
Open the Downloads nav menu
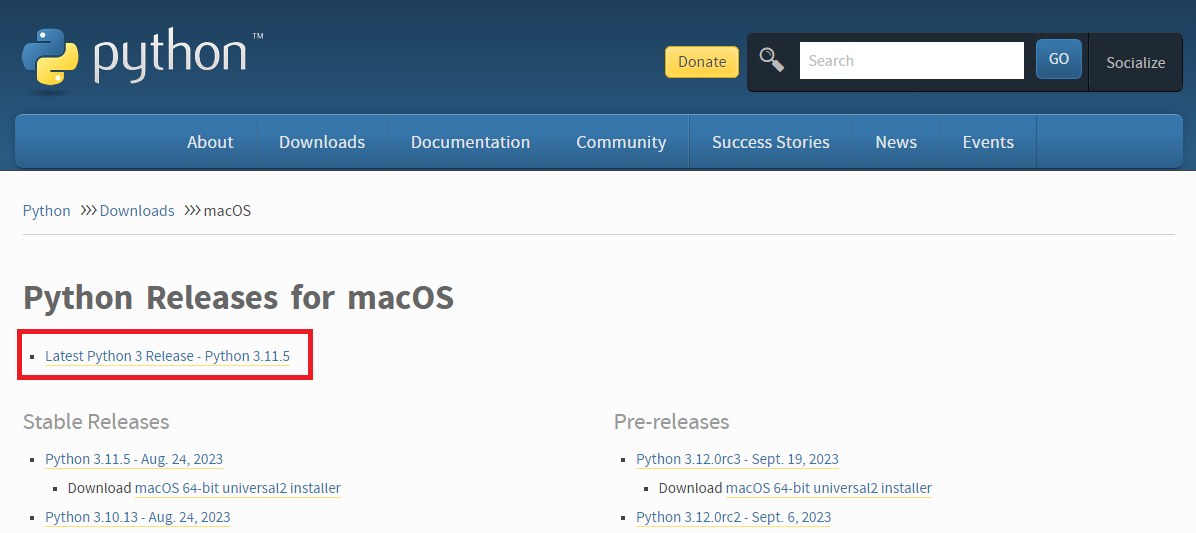click(x=322, y=142)
